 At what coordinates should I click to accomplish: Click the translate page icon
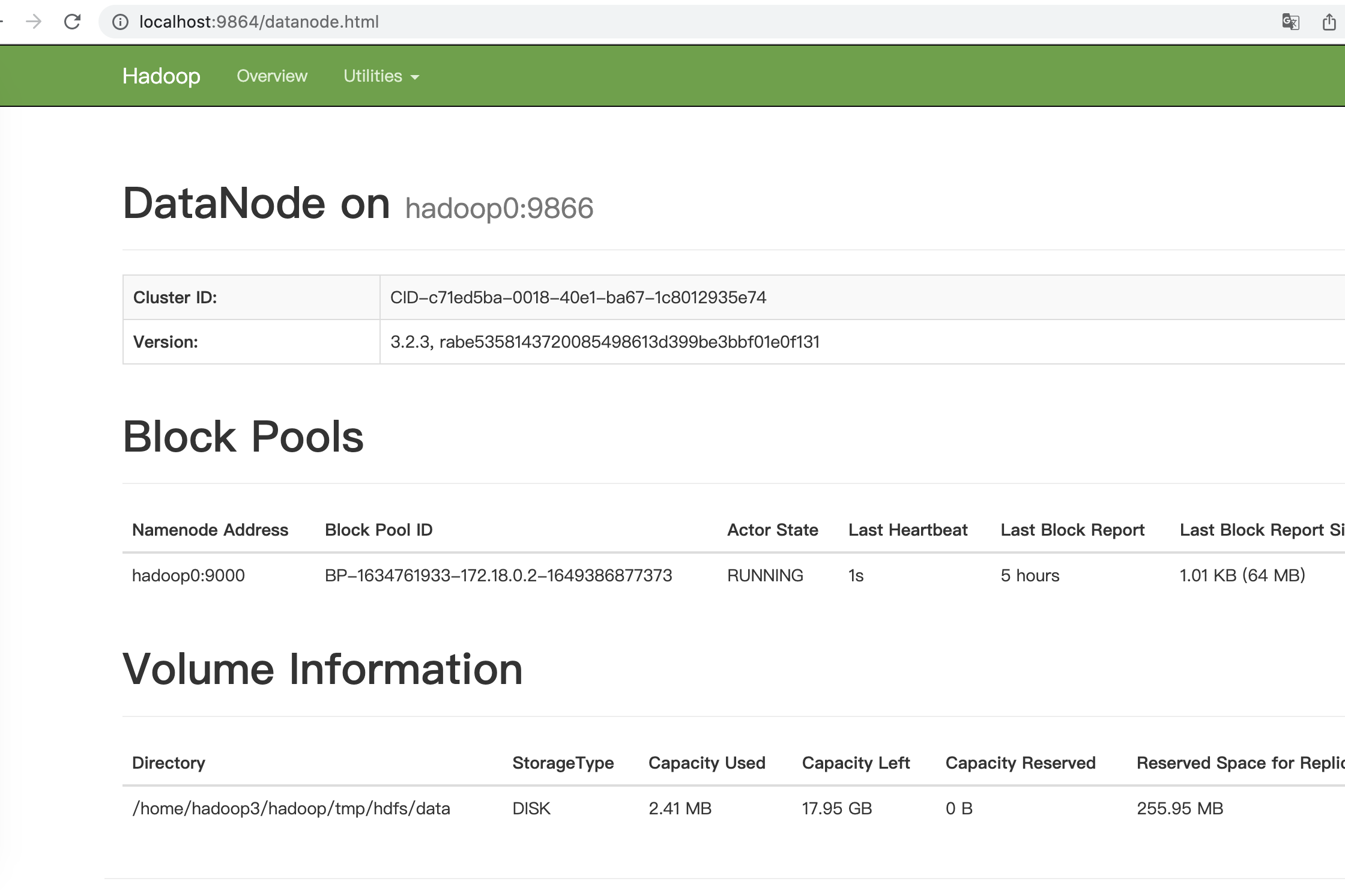pyautogui.click(x=1290, y=22)
